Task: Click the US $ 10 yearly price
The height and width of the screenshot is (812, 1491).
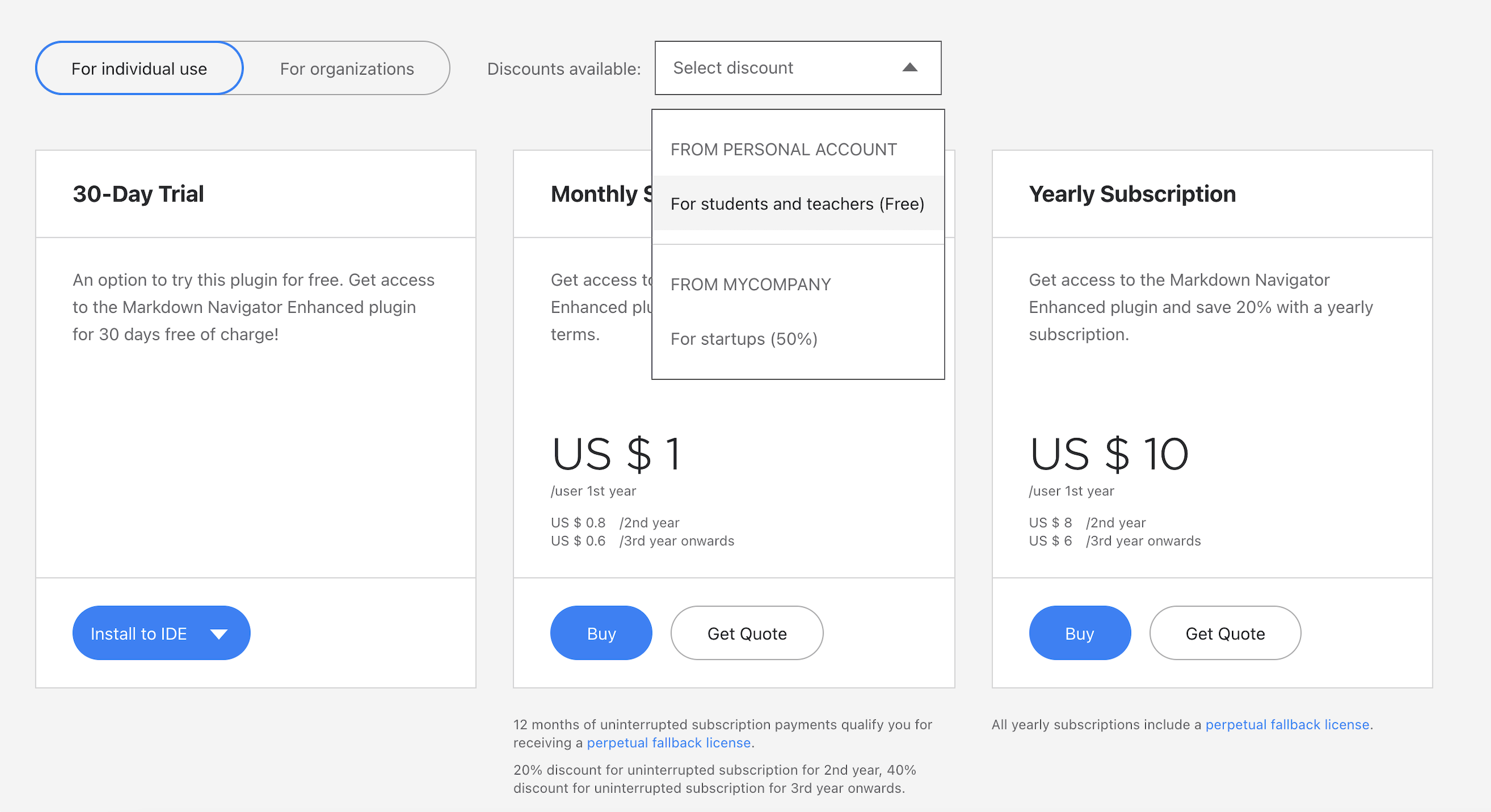Action: click(1109, 454)
